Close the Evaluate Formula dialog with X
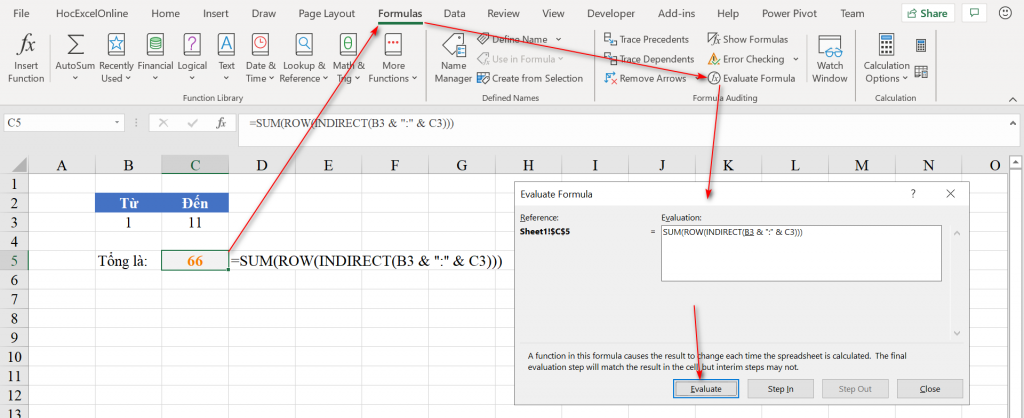 coord(950,193)
